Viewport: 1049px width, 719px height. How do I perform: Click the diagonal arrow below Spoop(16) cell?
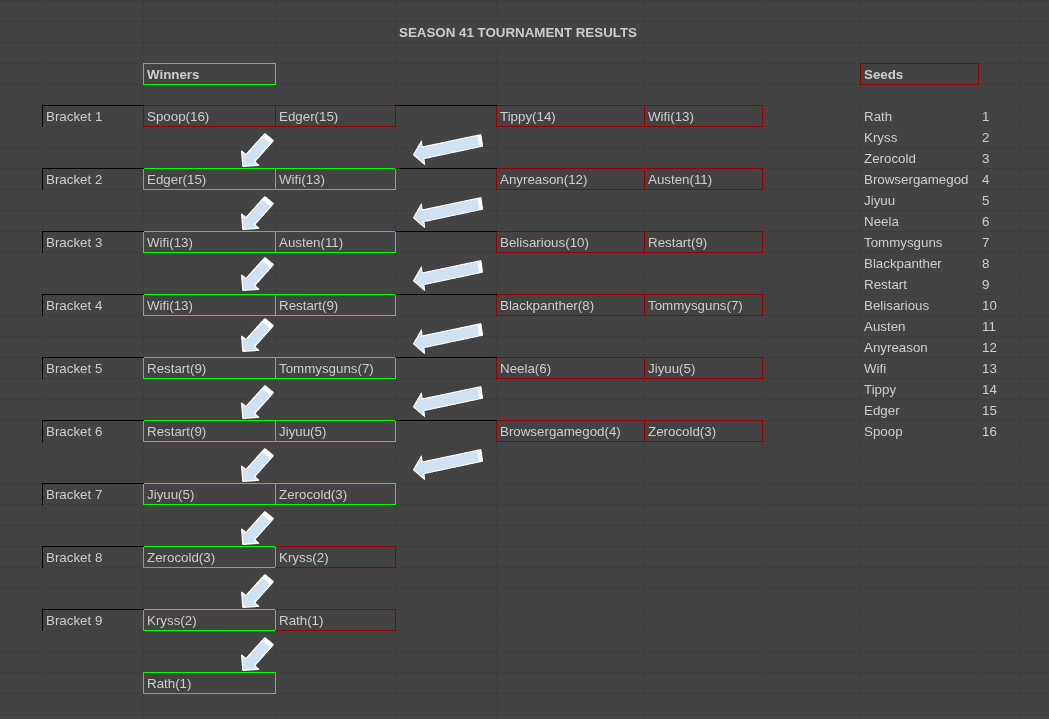(x=257, y=149)
